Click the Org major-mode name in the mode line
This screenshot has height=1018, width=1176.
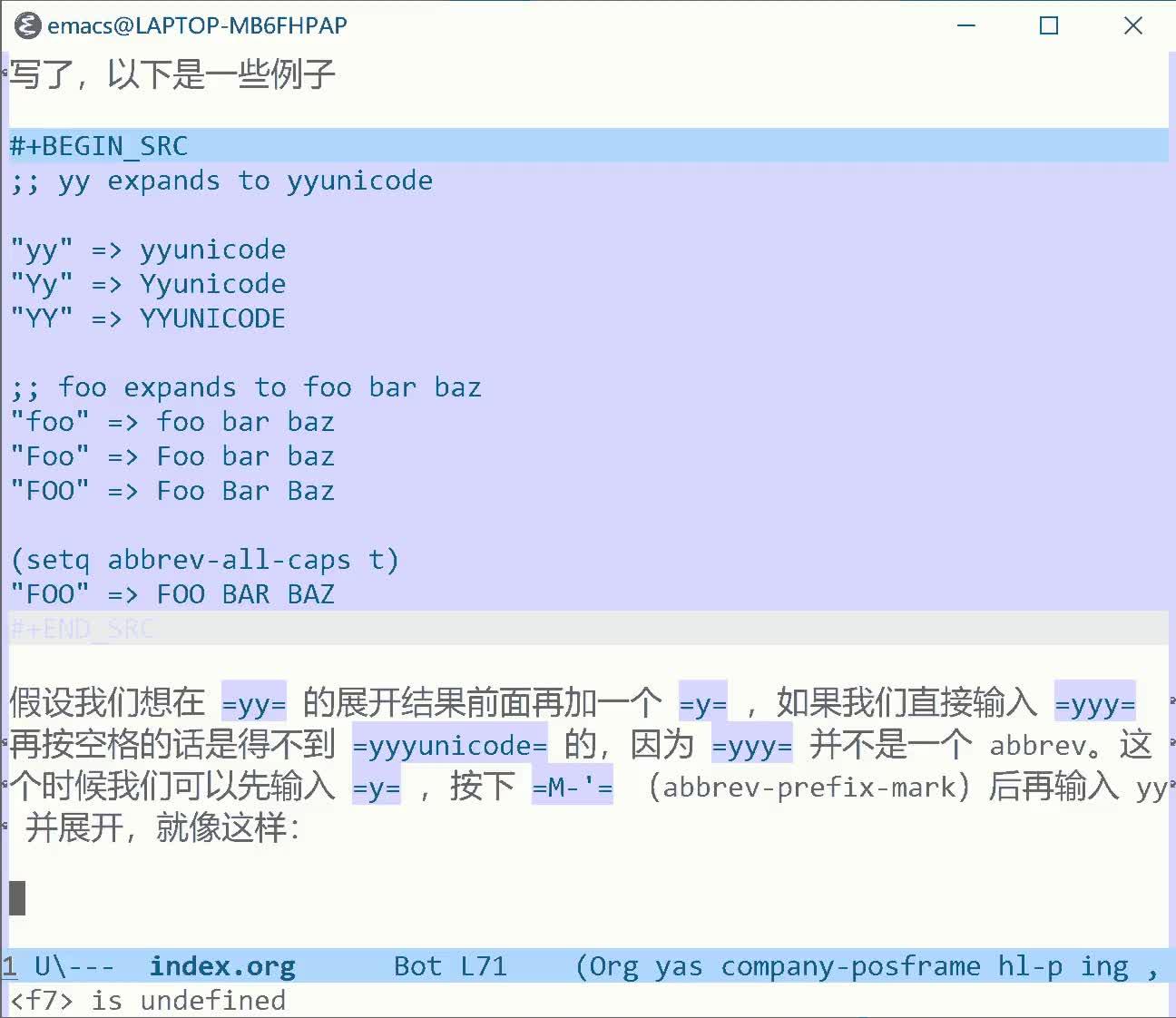[613, 966]
